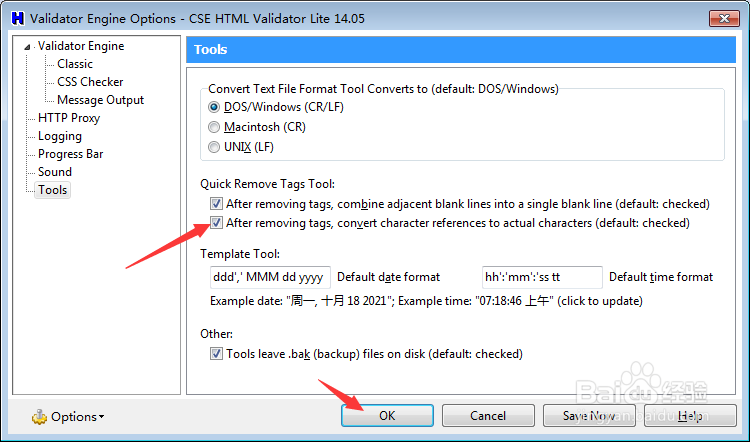The image size is (750, 442).
Task: Go to the Progress Bar settings
Action: [x=70, y=154]
